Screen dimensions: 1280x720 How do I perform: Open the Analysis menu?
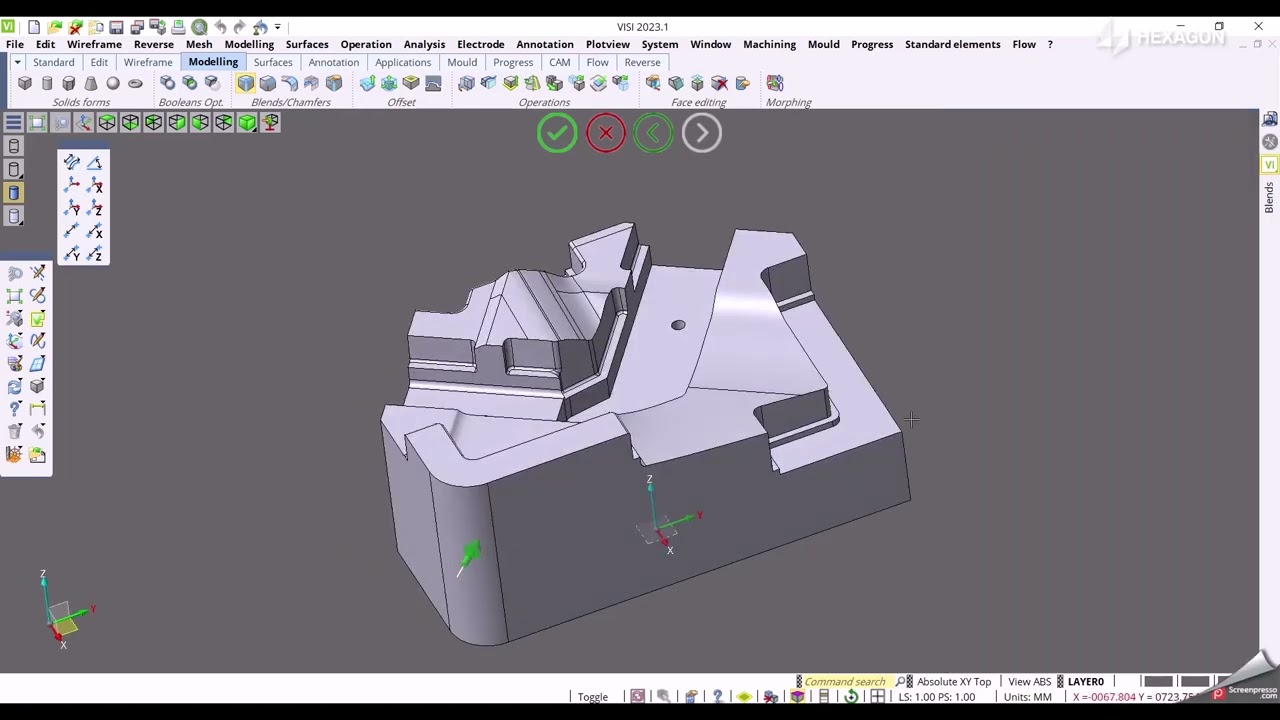click(424, 44)
